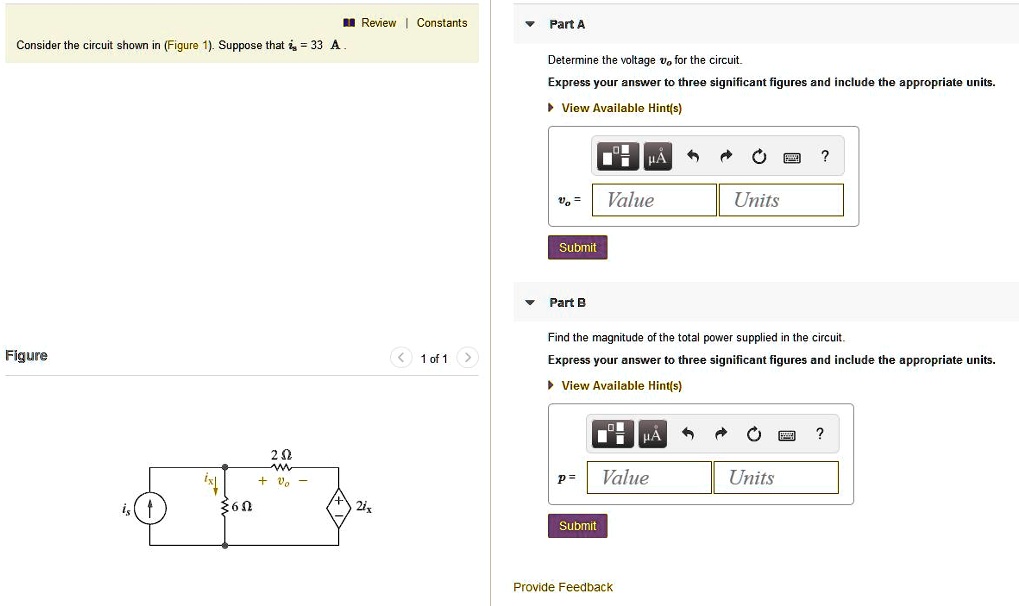1019x606 pixels.
Task: Redo the last entry in Part A
Action: tap(725, 155)
